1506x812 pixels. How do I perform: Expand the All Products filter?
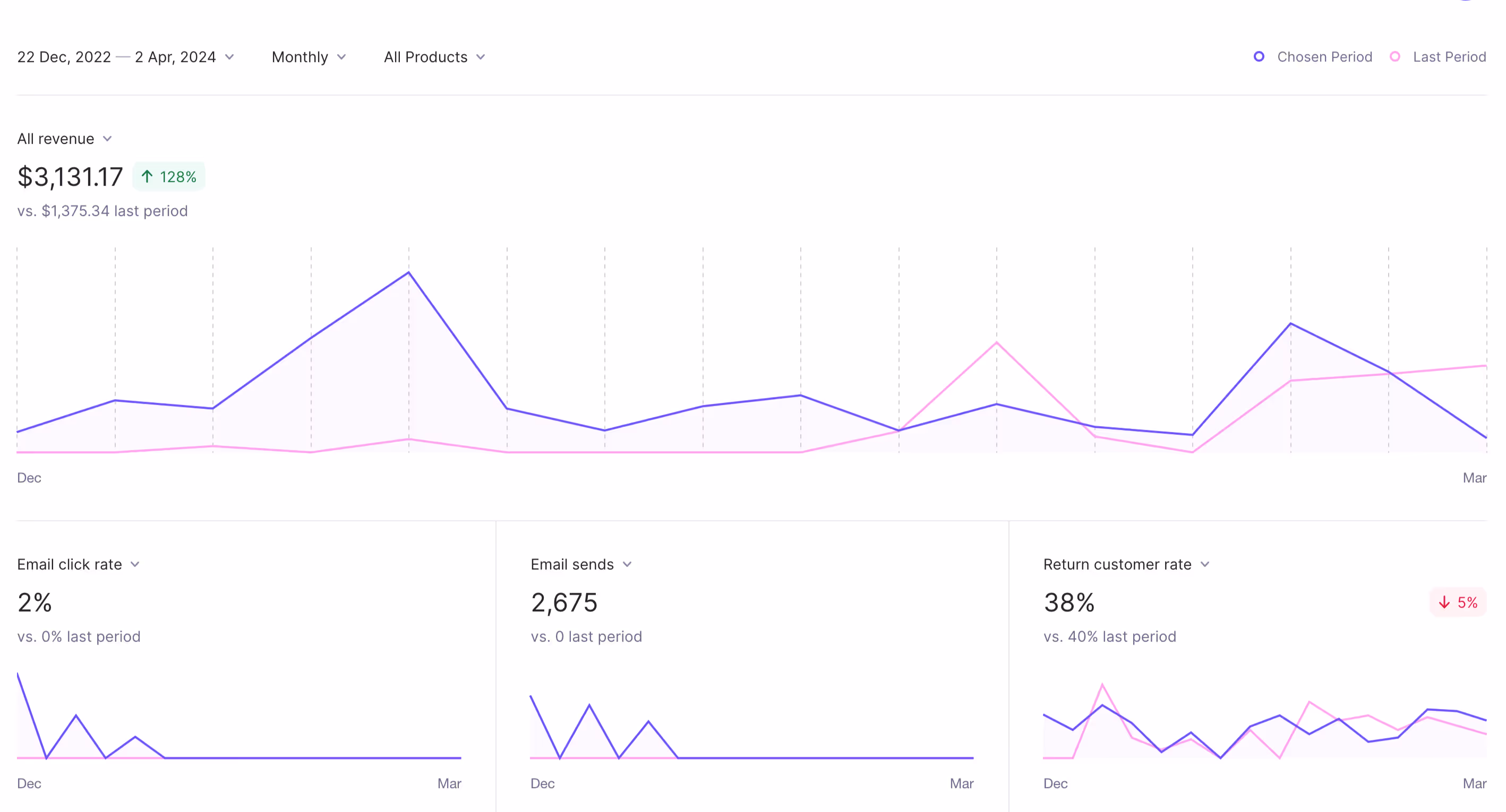pyautogui.click(x=434, y=57)
